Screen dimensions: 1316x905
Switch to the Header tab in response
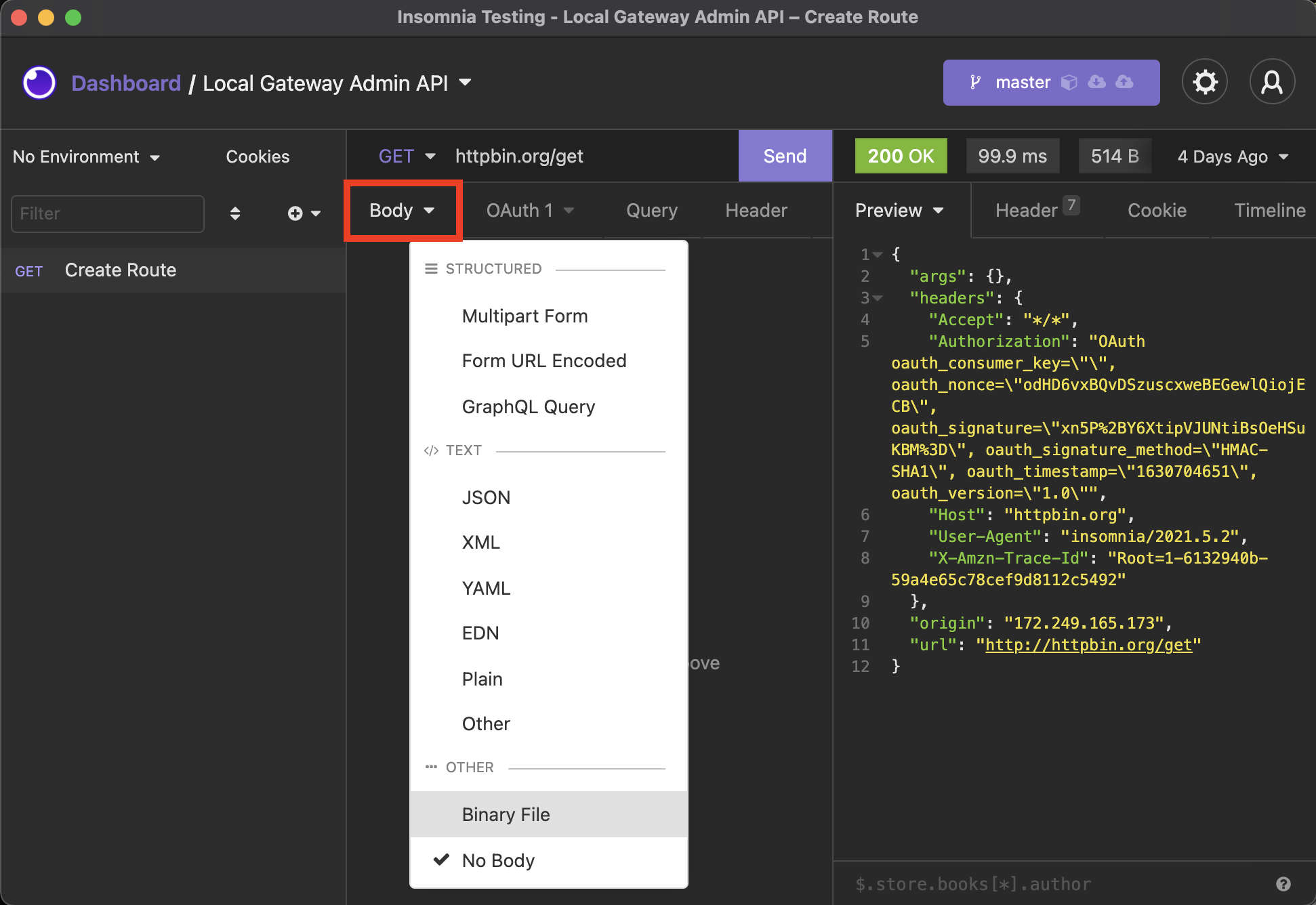coord(1035,211)
